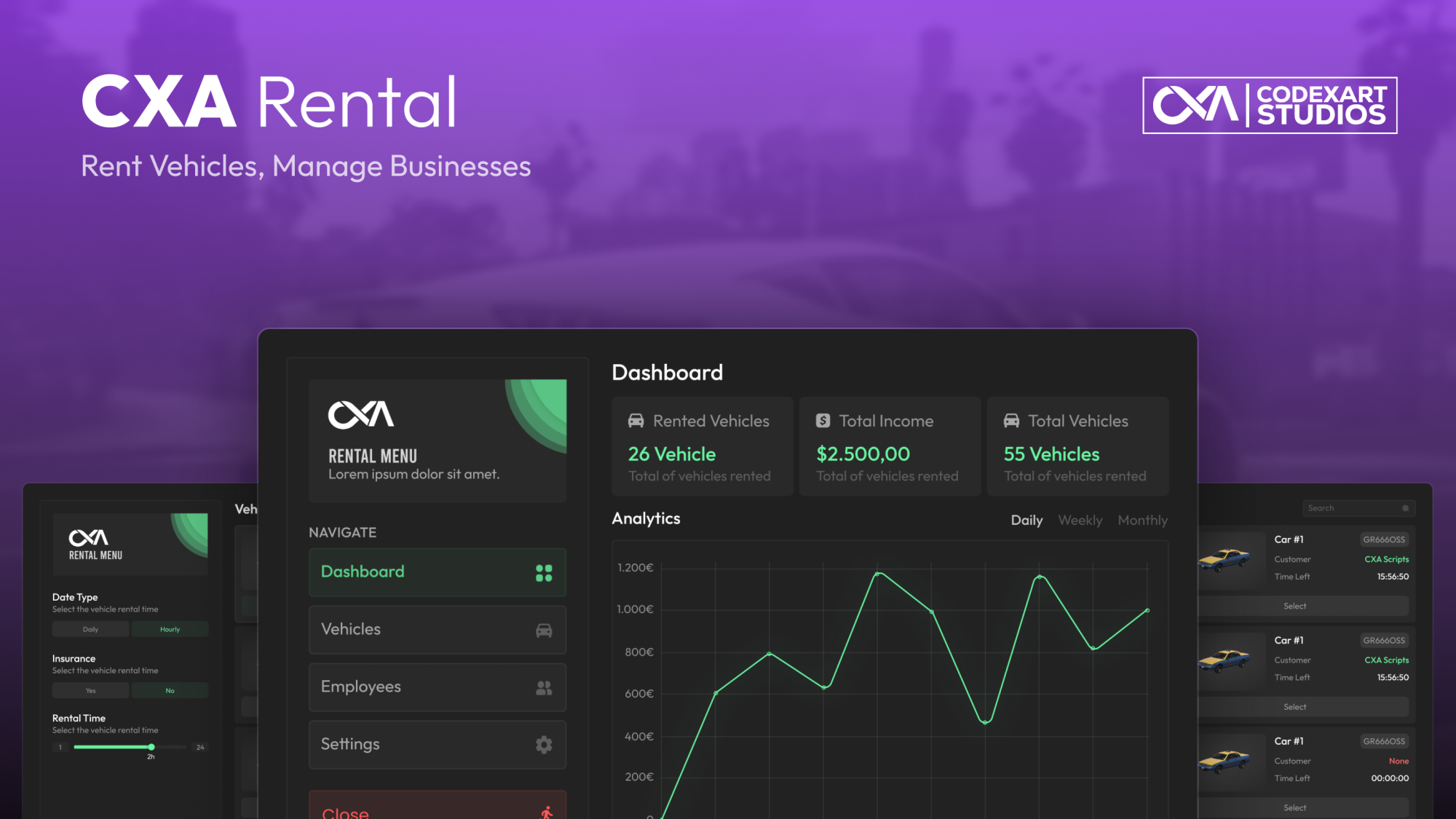Viewport: 1456px width, 819px height.
Task: Choose No for Insurance
Action: point(170,690)
